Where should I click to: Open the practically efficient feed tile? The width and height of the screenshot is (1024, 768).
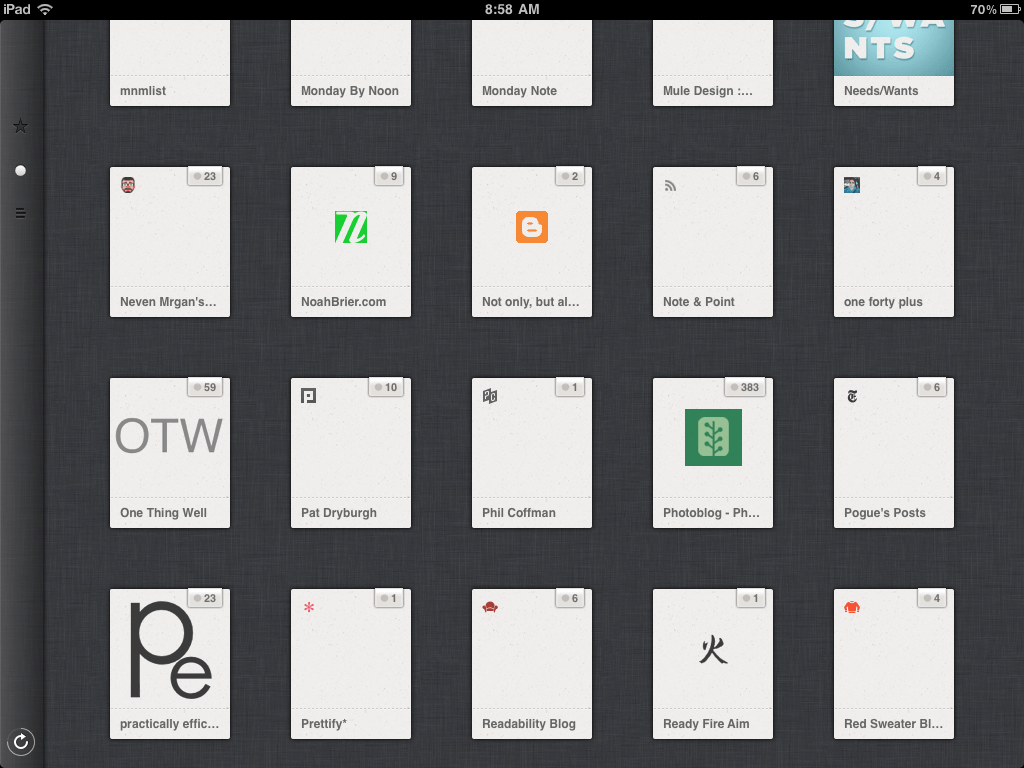(x=169, y=663)
